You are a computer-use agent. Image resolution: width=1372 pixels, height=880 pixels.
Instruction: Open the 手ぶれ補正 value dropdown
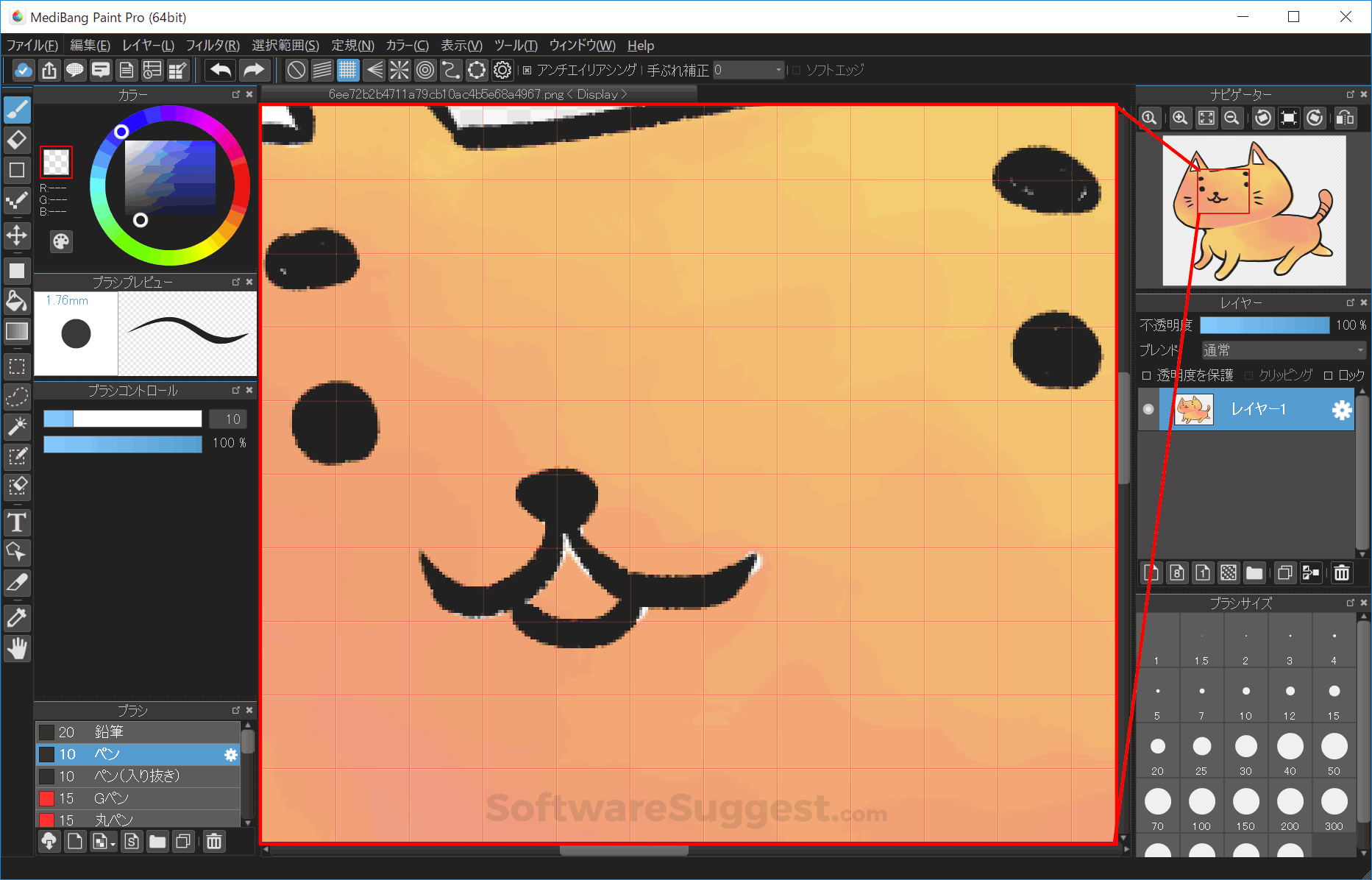(x=778, y=70)
